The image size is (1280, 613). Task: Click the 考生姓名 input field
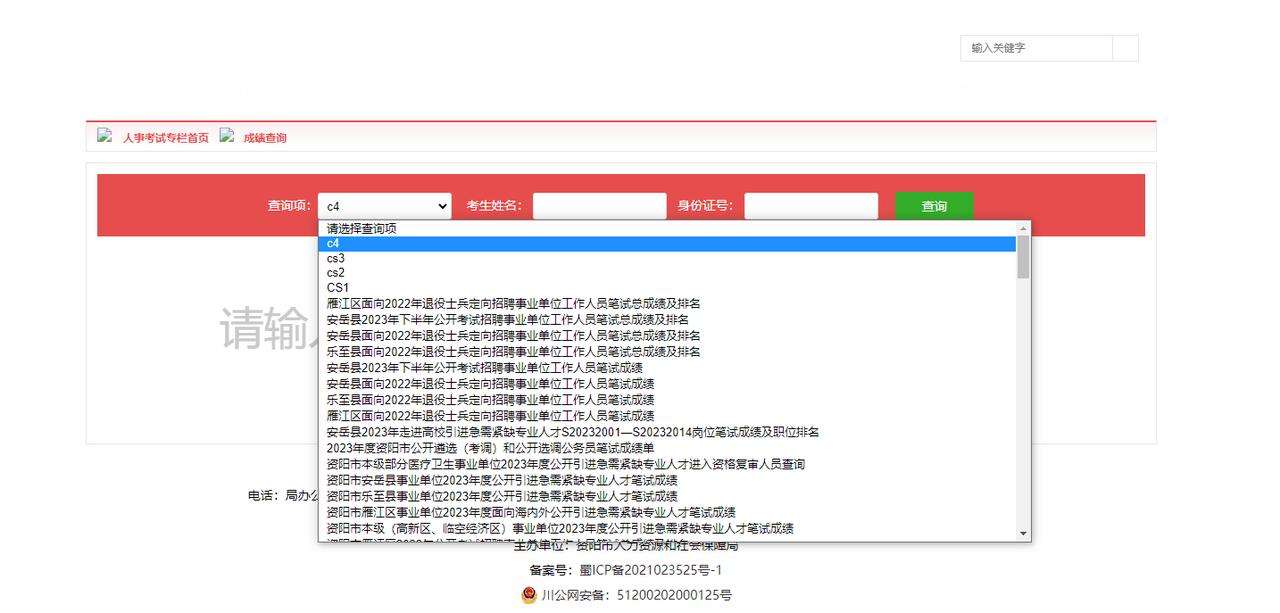(x=599, y=206)
